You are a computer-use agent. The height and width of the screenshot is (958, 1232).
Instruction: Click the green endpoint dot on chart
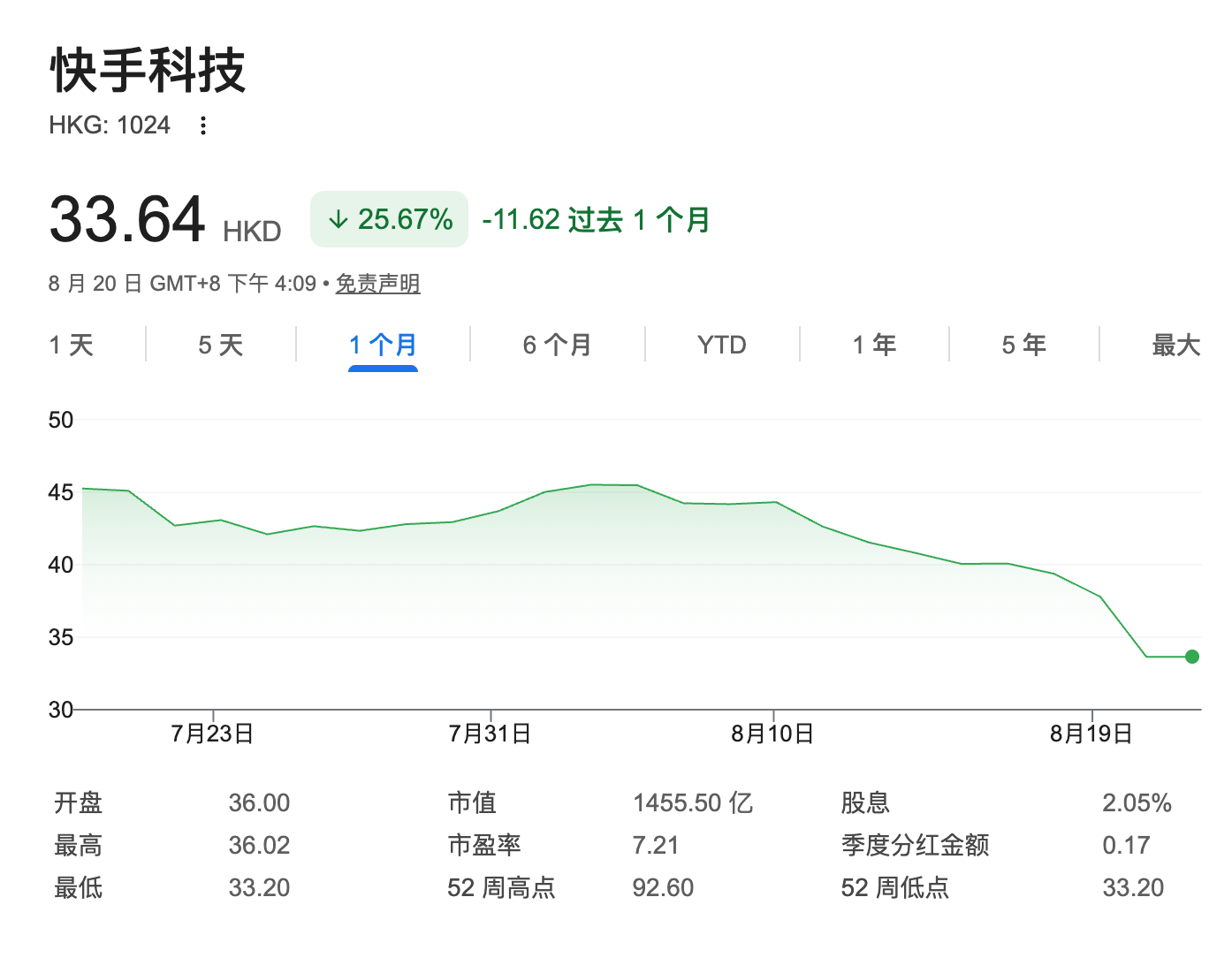click(1192, 657)
